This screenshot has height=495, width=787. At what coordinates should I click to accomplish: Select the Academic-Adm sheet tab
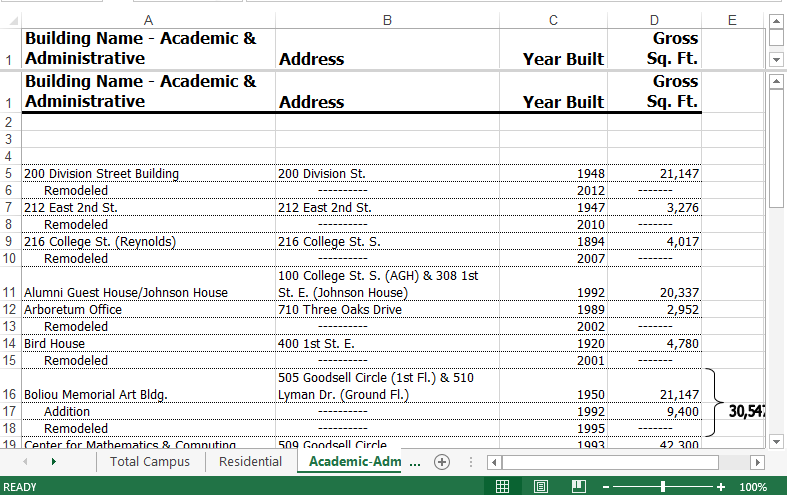355,462
